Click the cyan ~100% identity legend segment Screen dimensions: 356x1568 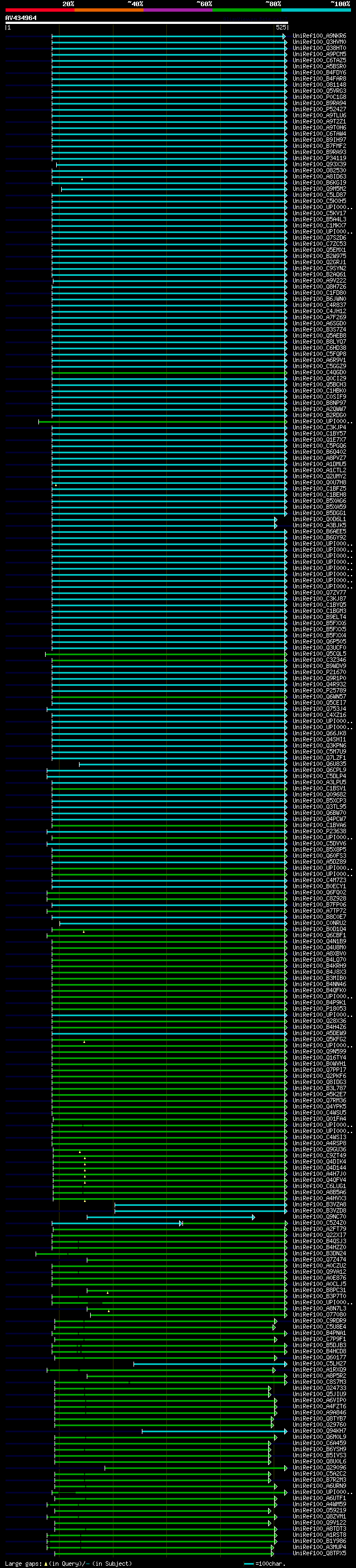(316, 10)
